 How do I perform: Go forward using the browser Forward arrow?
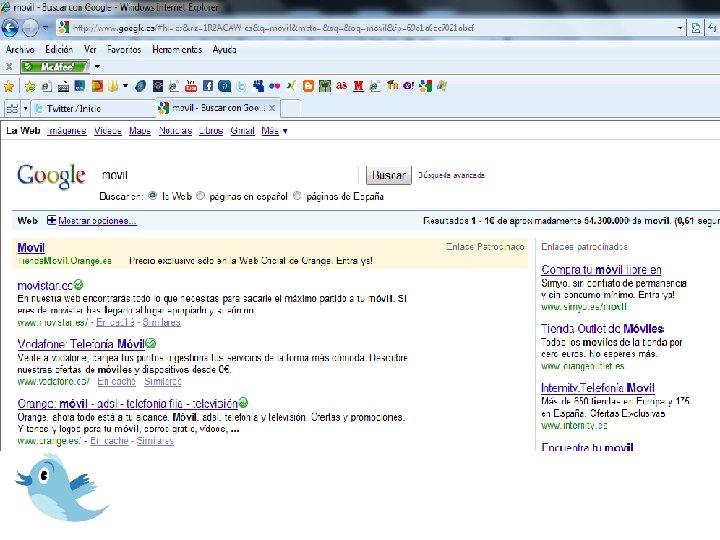coord(30,28)
